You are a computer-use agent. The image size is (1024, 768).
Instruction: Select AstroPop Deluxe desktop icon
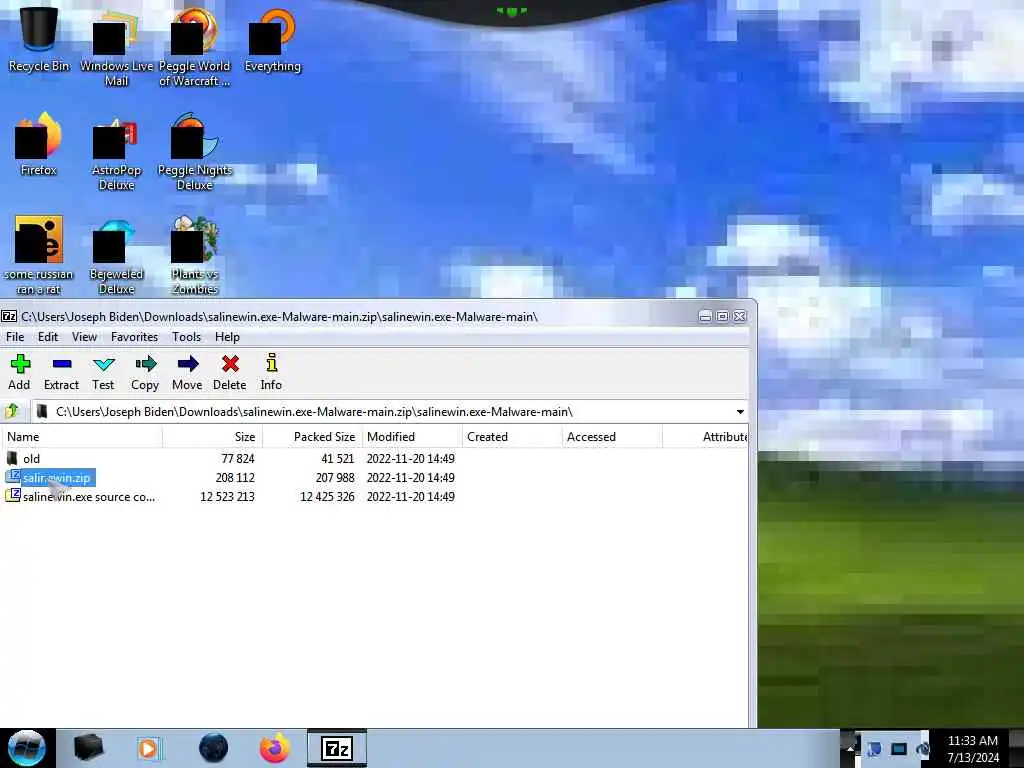[116, 153]
